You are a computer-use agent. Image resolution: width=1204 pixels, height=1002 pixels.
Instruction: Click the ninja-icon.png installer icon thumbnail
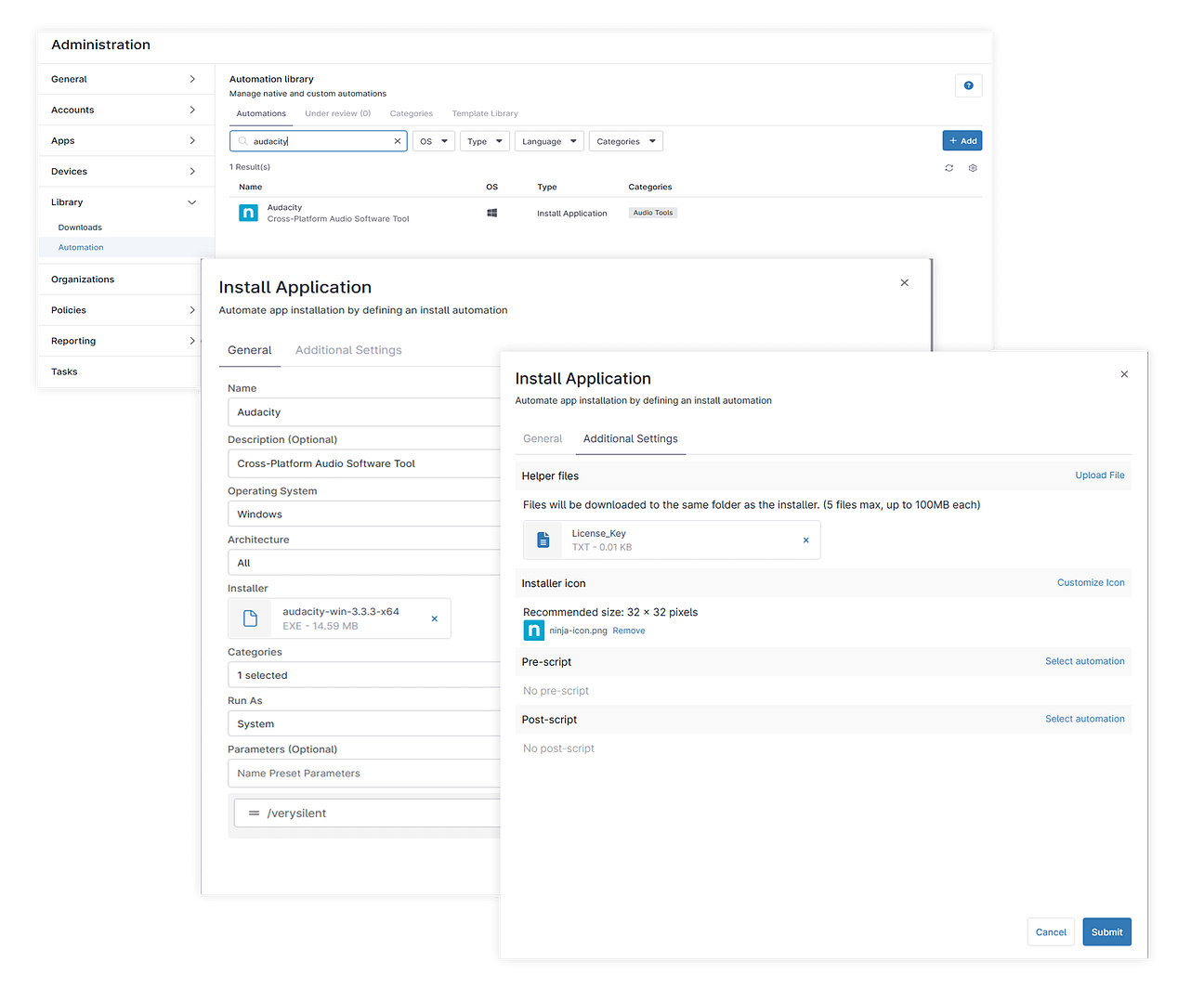pyautogui.click(x=533, y=630)
